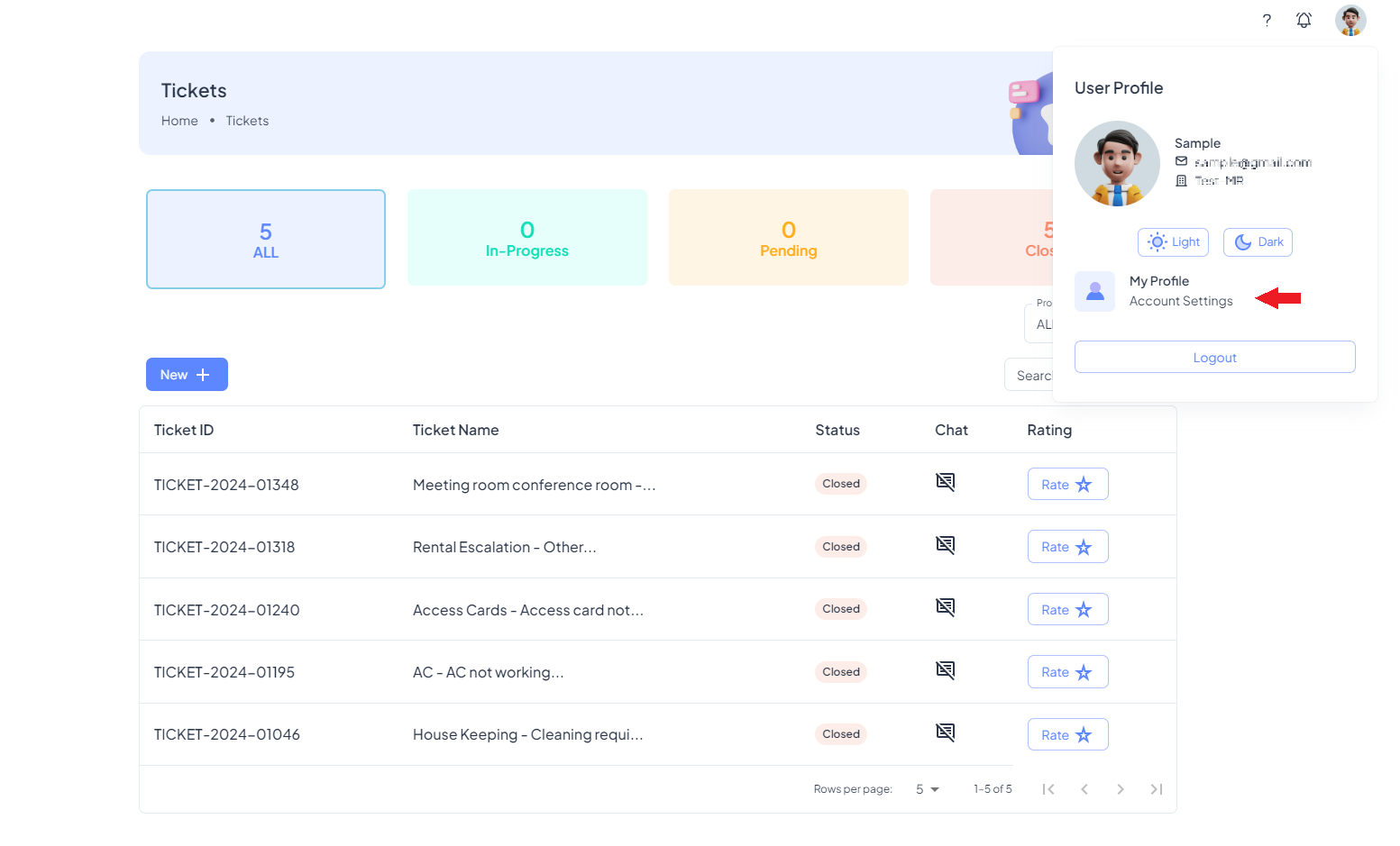This screenshot has width=1400, height=846.
Task: Click the Ticket Name column header
Action: pyautogui.click(x=456, y=430)
